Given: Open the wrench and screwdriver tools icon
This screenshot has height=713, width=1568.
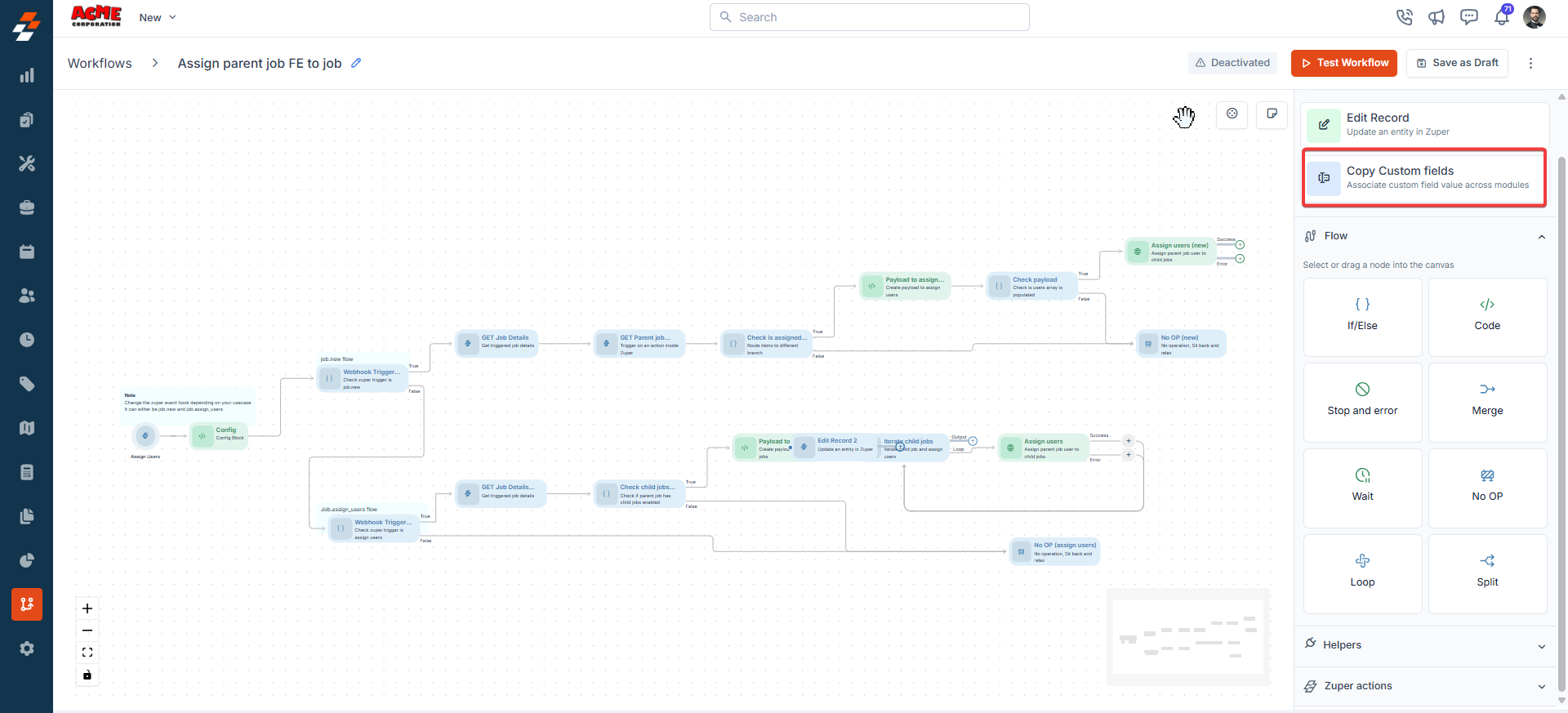Looking at the screenshot, I should click(27, 163).
